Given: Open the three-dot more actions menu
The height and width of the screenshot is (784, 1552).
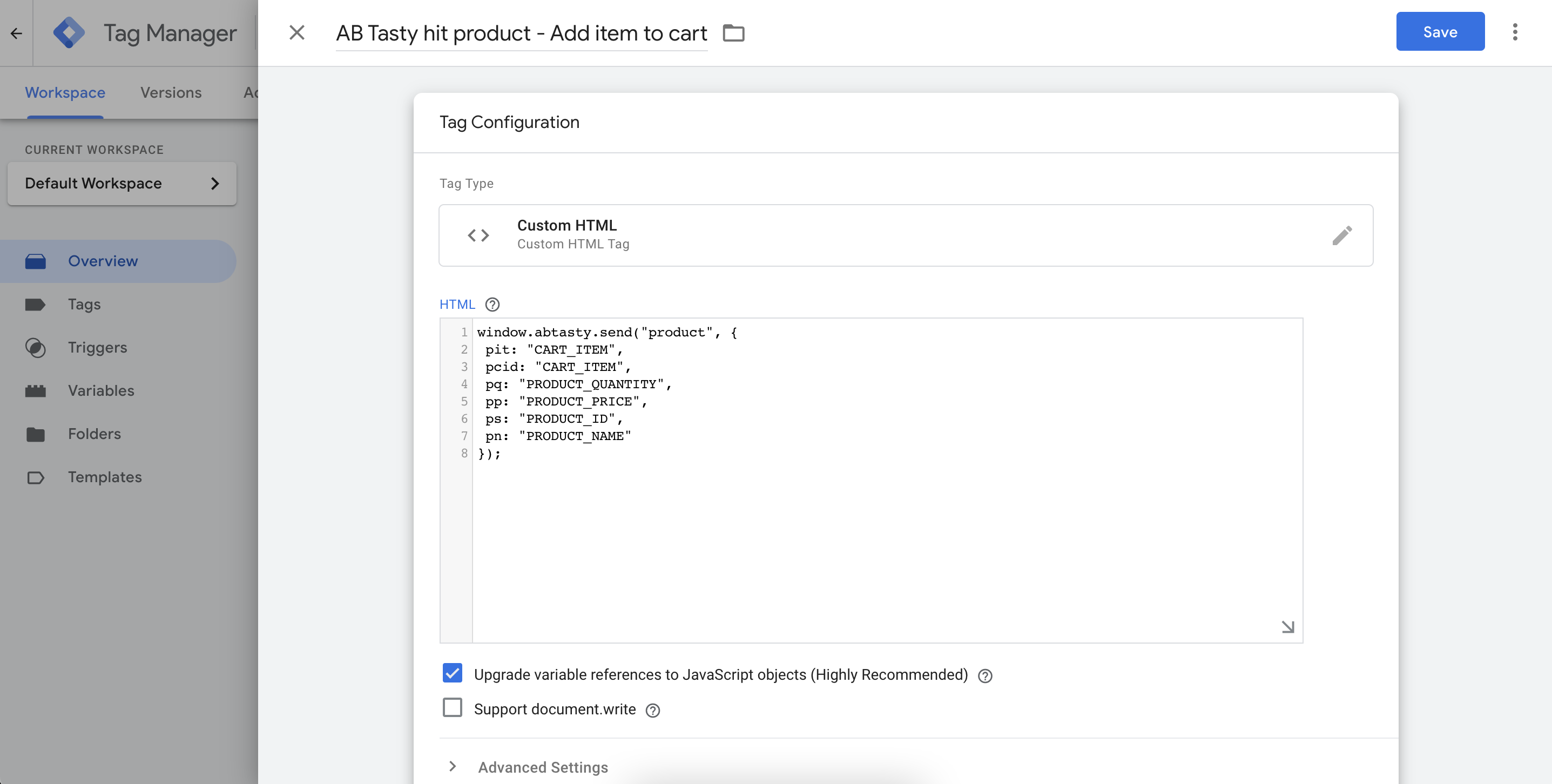Looking at the screenshot, I should 1515,32.
